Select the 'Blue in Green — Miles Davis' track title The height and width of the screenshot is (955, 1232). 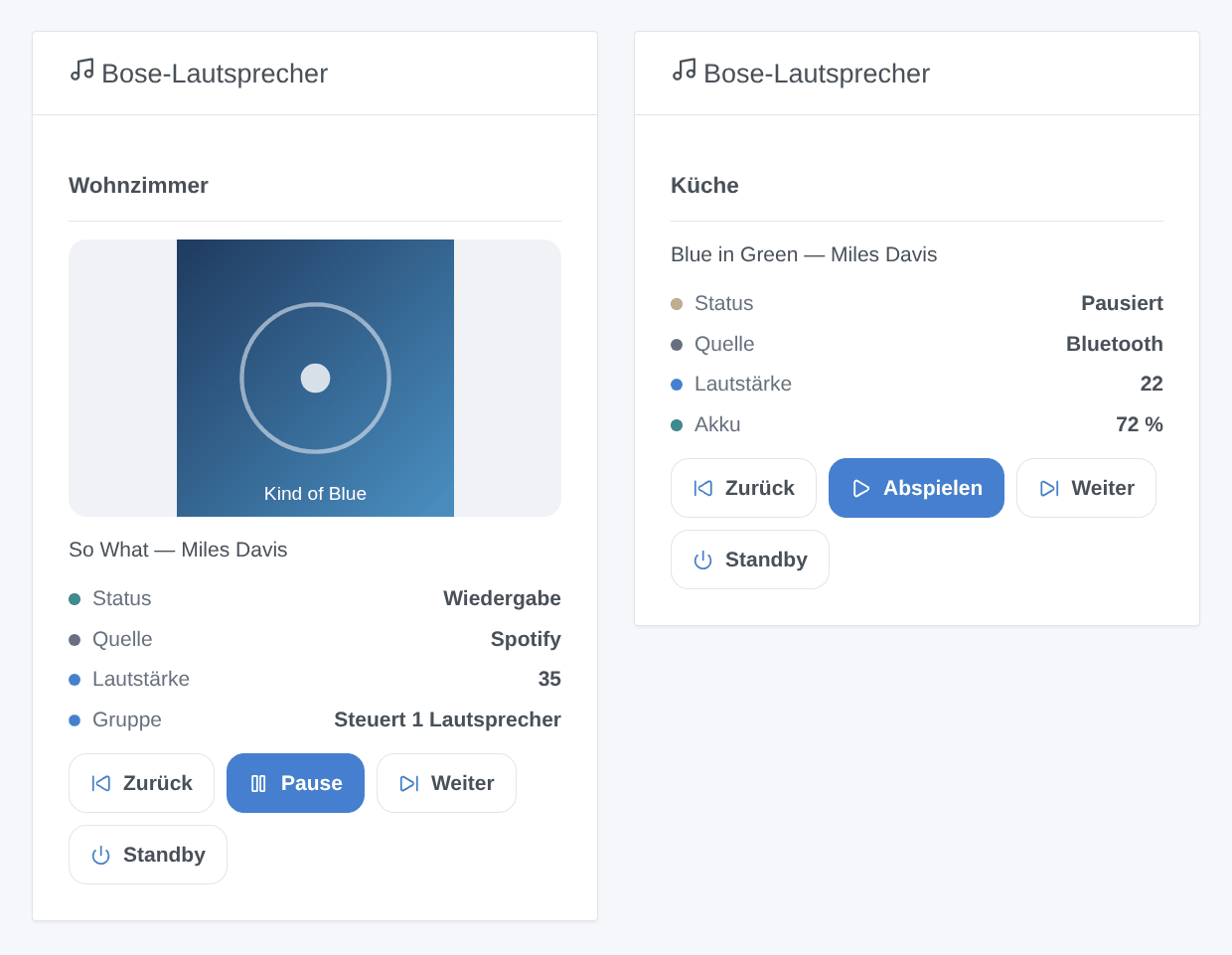(804, 254)
